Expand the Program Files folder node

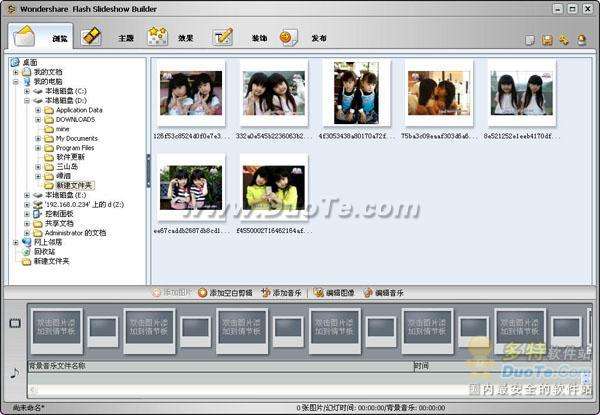point(38,147)
